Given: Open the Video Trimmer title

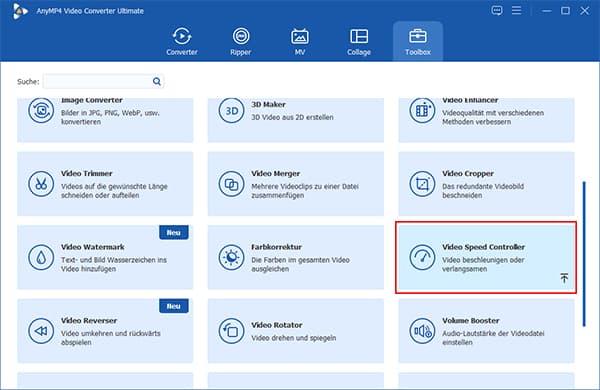Looking at the screenshot, I should coord(86,173).
